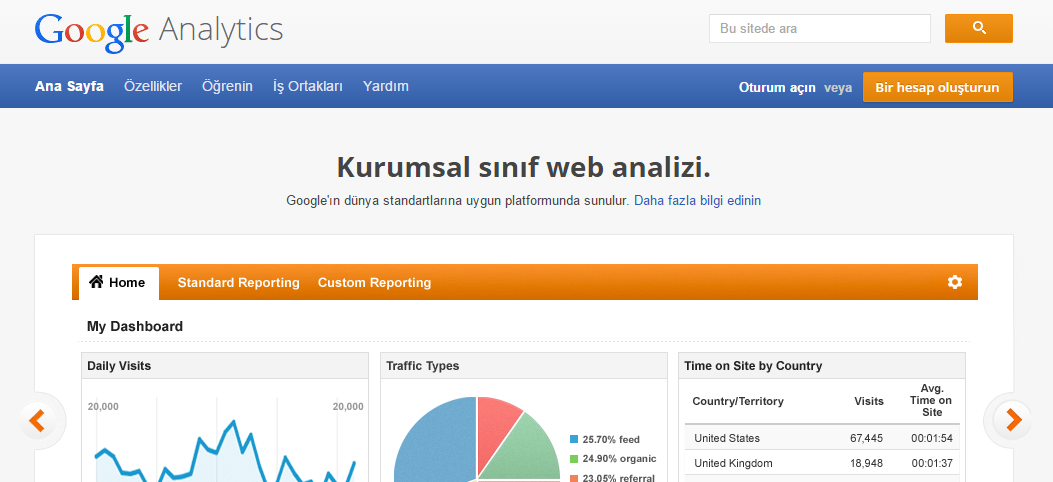Click 'Avg. Time on Site' column header

click(932, 401)
